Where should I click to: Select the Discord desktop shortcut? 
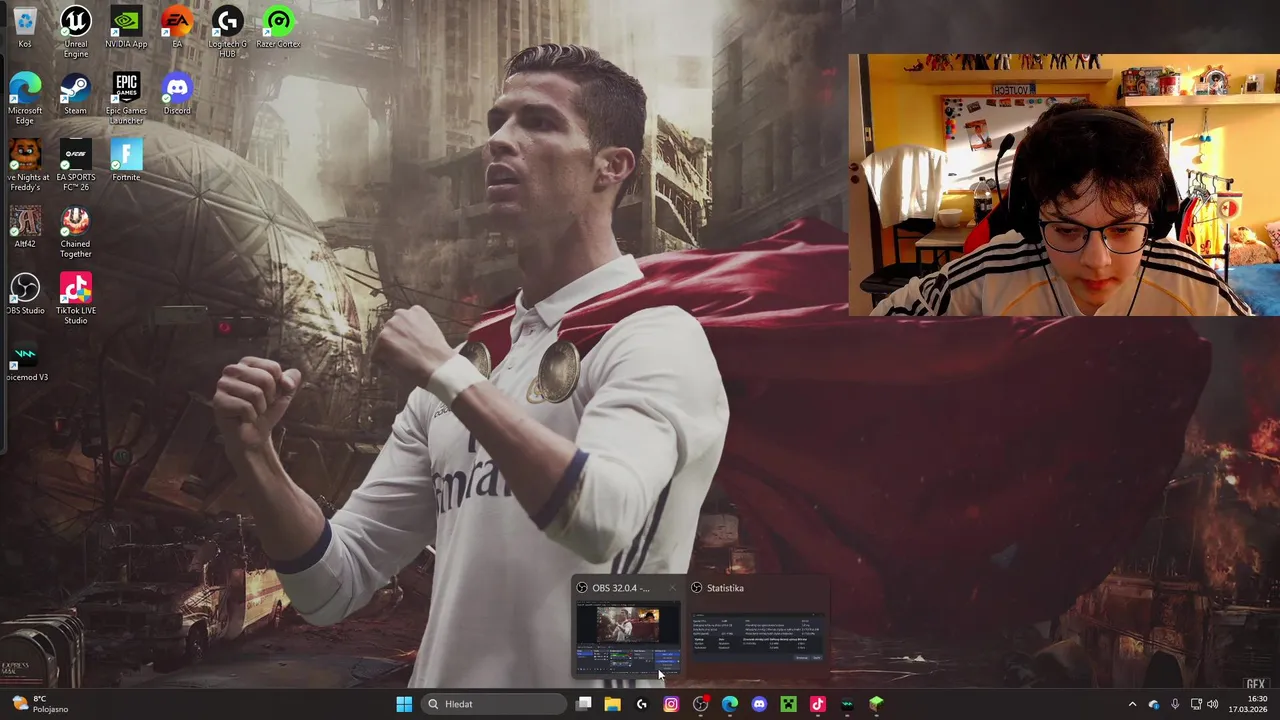pyautogui.click(x=177, y=94)
